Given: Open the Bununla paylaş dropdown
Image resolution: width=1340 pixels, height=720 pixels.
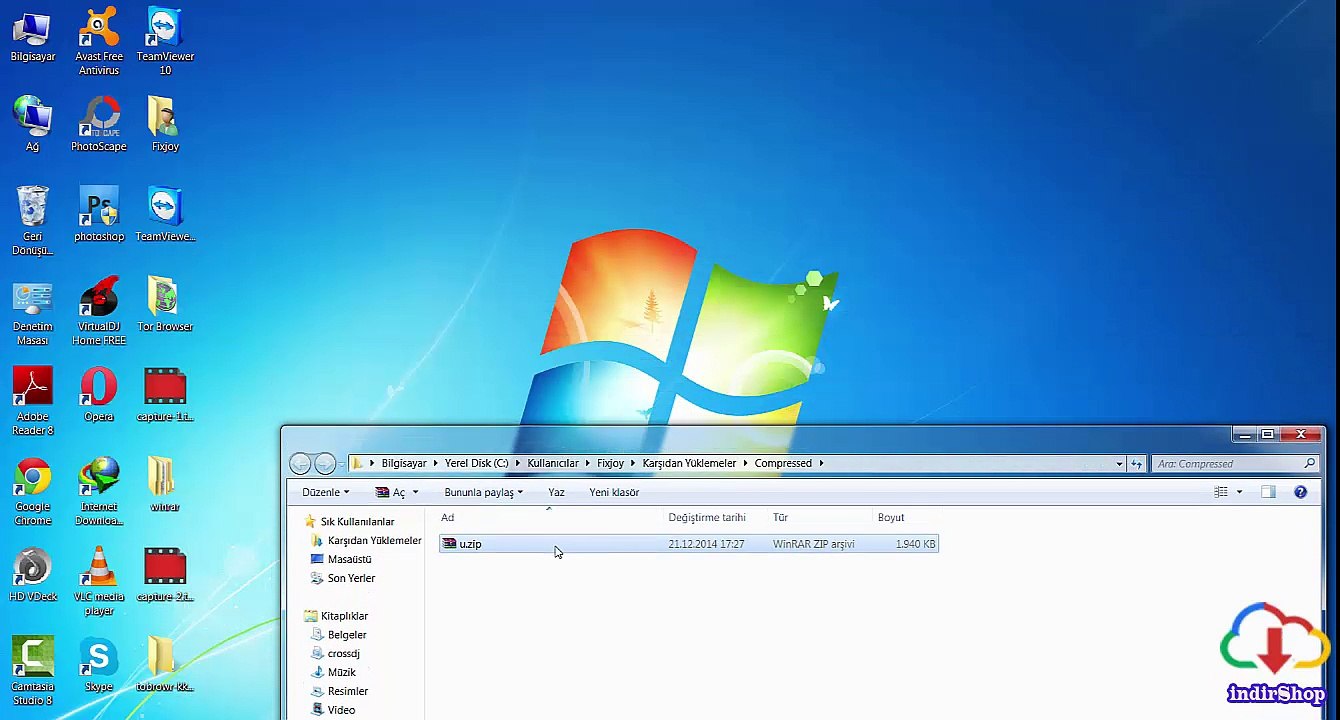Looking at the screenshot, I should pyautogui.click(x=484, y=492).
